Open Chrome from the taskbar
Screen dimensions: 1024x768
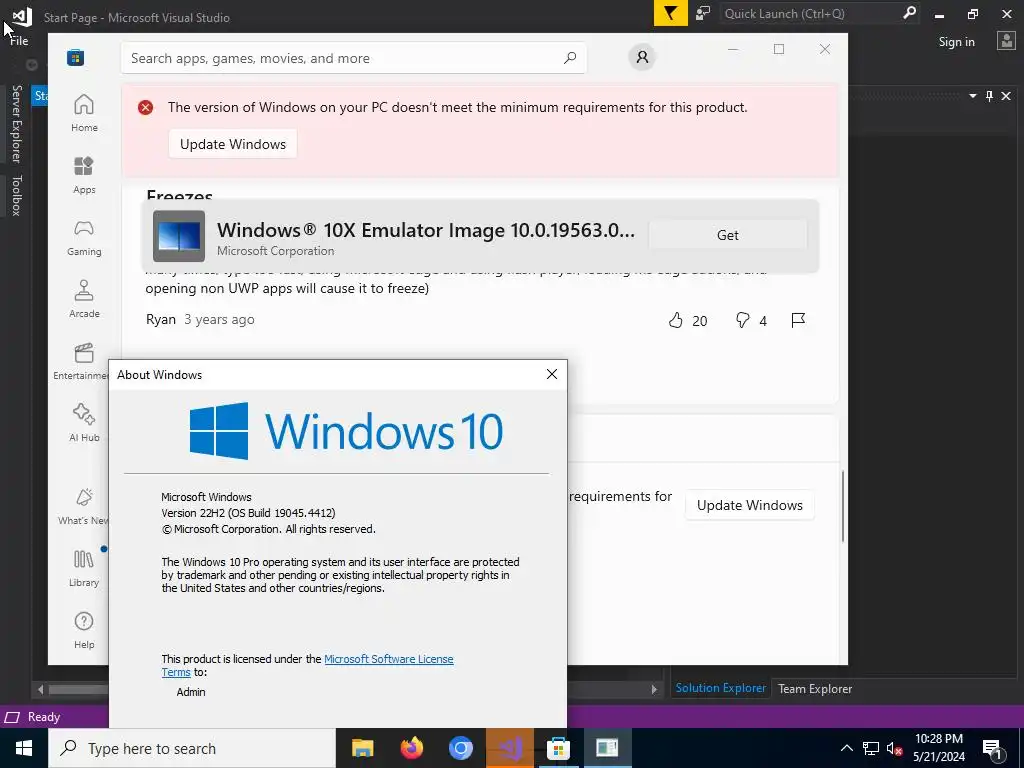click(x=460, y=748)
